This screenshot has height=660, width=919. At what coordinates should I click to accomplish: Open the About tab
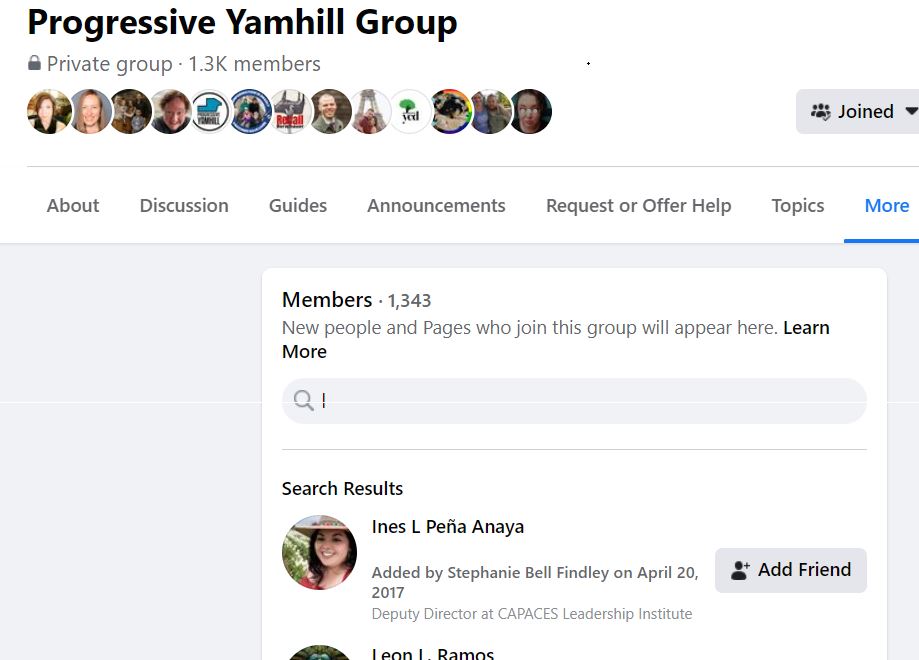(73, 206)
